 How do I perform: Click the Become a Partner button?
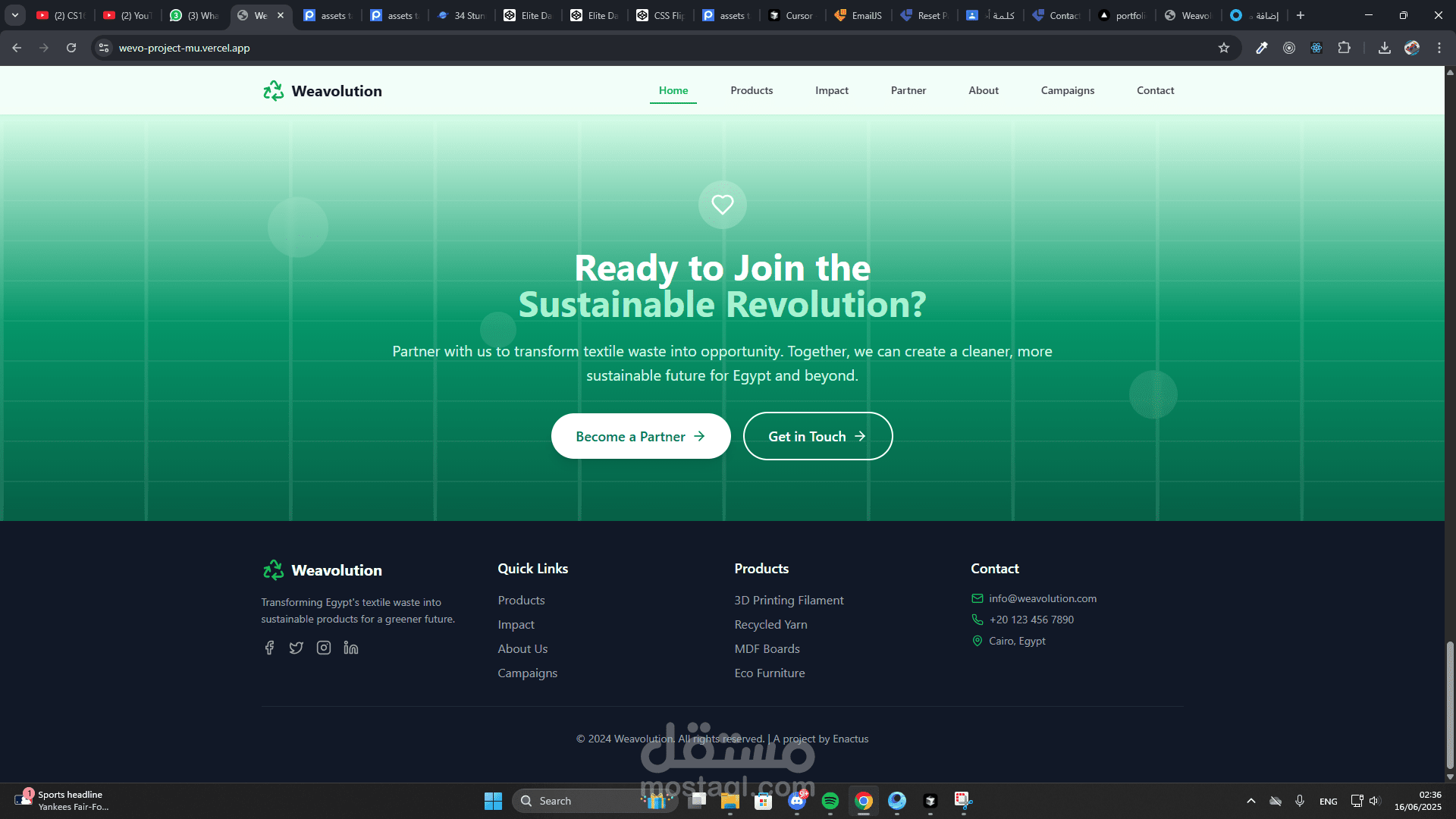coord(640,436)
